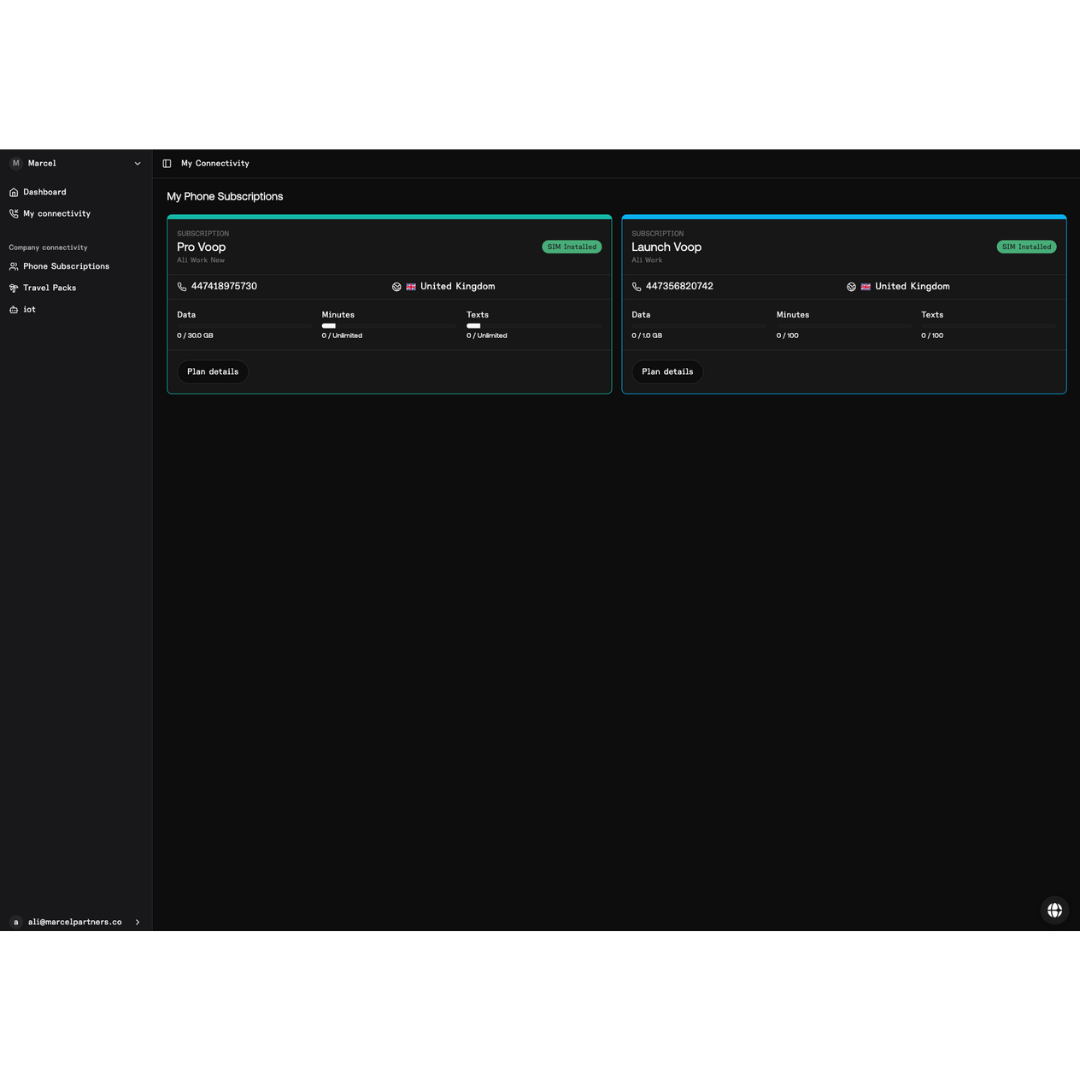
Task: Click the Dashboard home icon
Action: (14, 192)
